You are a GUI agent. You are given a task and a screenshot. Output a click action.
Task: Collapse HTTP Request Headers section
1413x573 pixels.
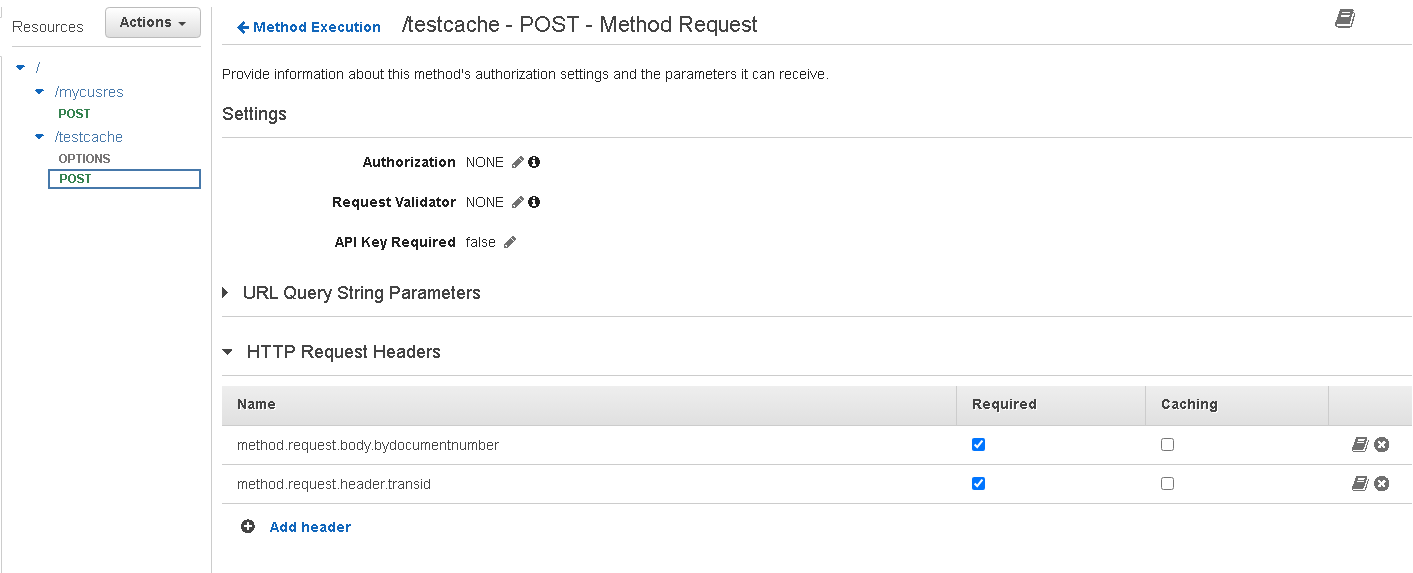(x=227, y=352)
